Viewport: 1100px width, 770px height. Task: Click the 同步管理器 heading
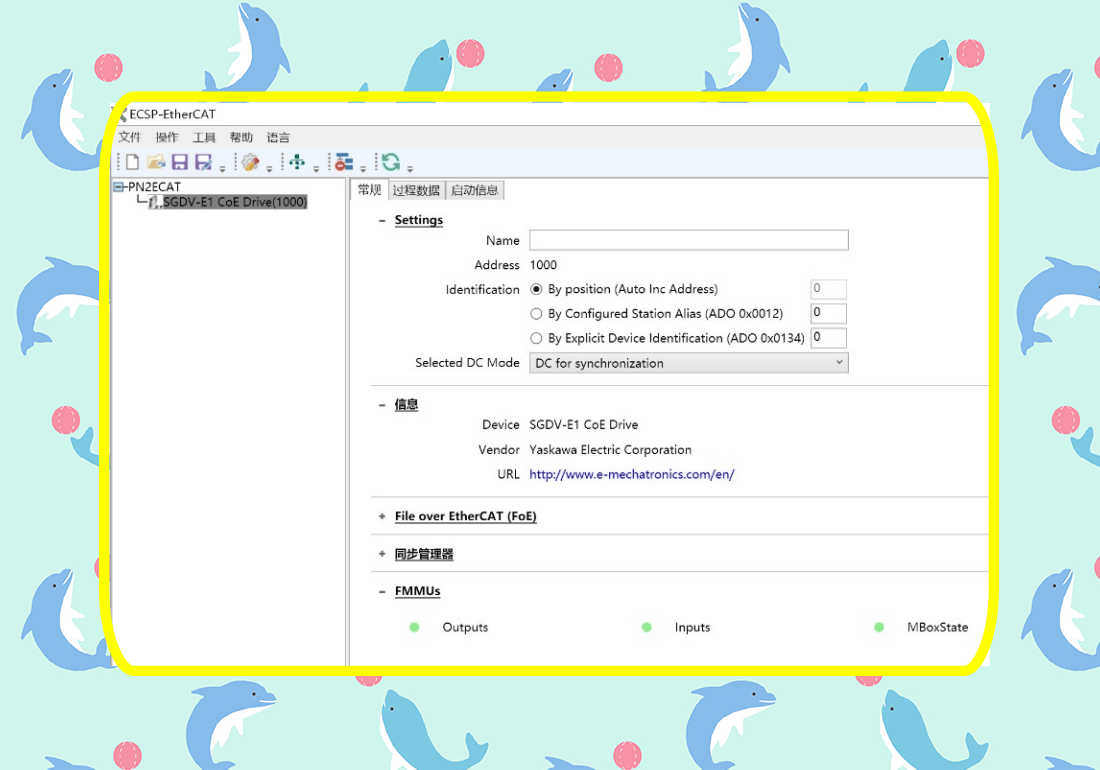(424, 554)
